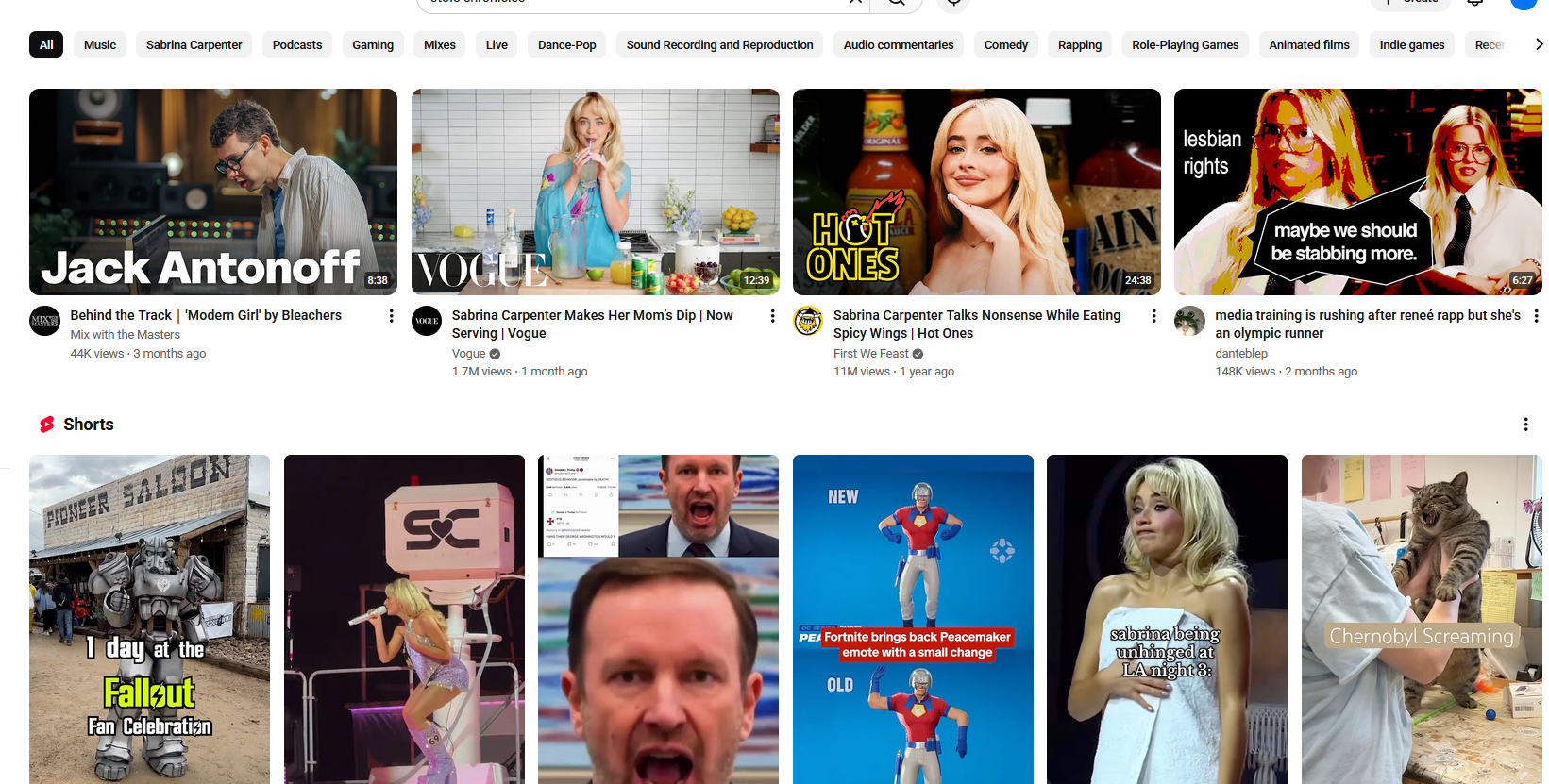Click the '148K views · 2 months ago' text
Image resolution: width=1549 pixels, height=784 pixels.
pos(1287,372)
